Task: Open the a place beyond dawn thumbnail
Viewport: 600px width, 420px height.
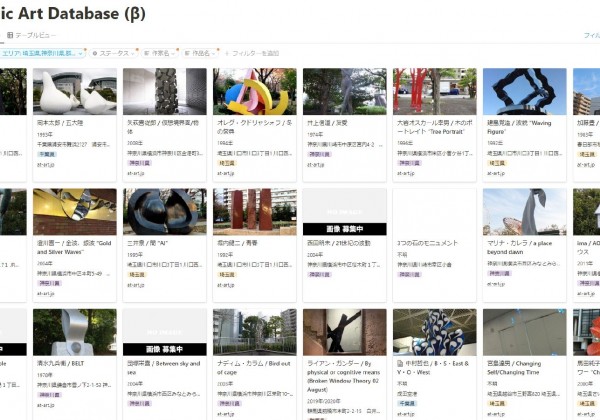Action: [525, 212]
